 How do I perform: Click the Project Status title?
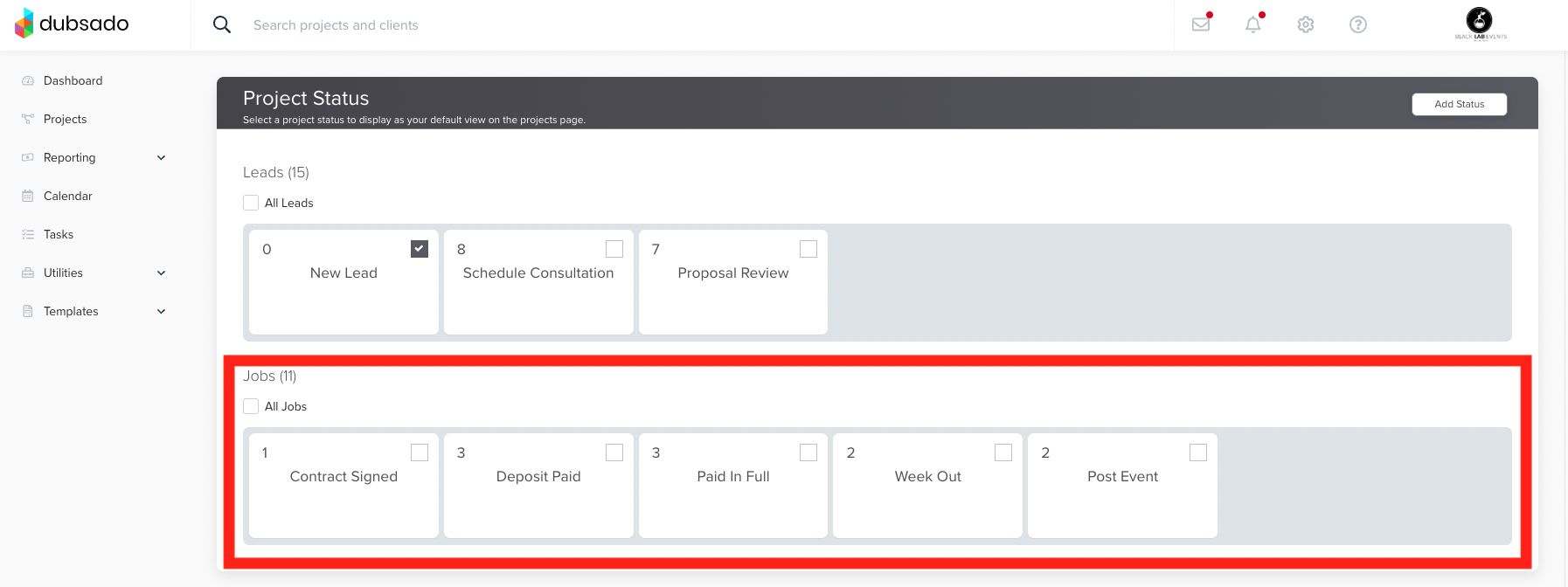306,98
